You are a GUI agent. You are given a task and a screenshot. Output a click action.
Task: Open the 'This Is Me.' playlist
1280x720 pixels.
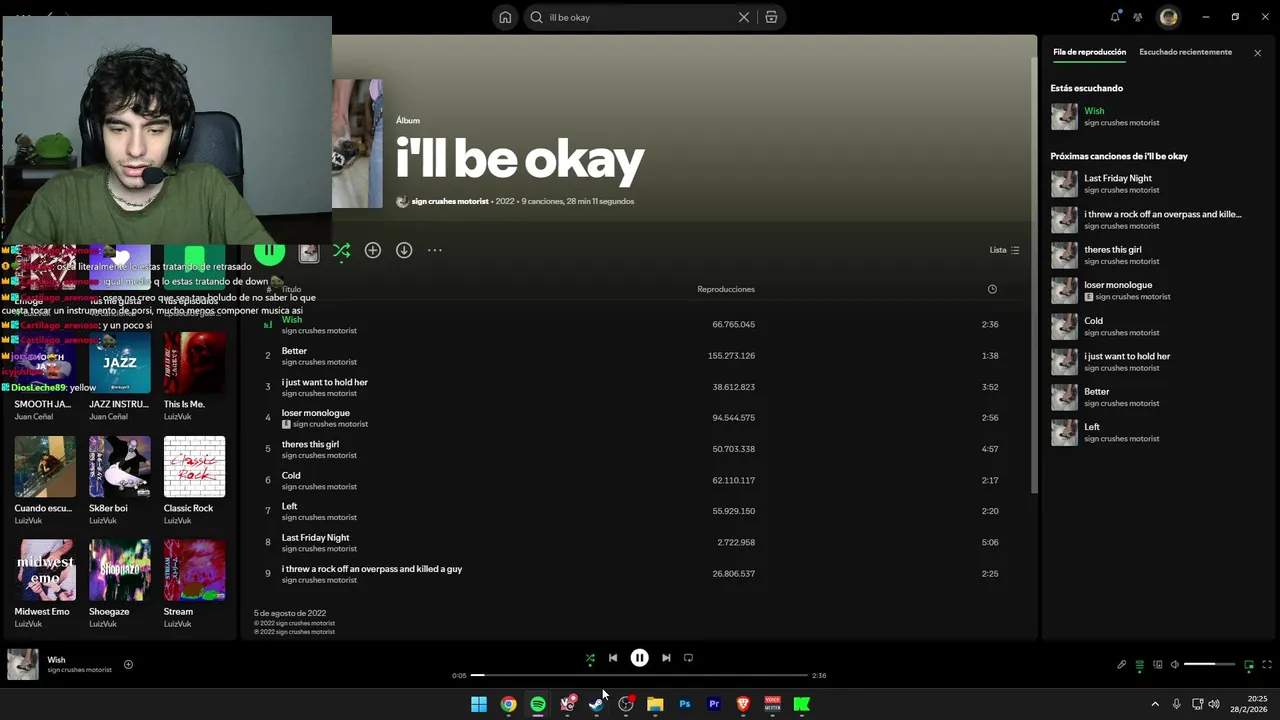(194, 363)
